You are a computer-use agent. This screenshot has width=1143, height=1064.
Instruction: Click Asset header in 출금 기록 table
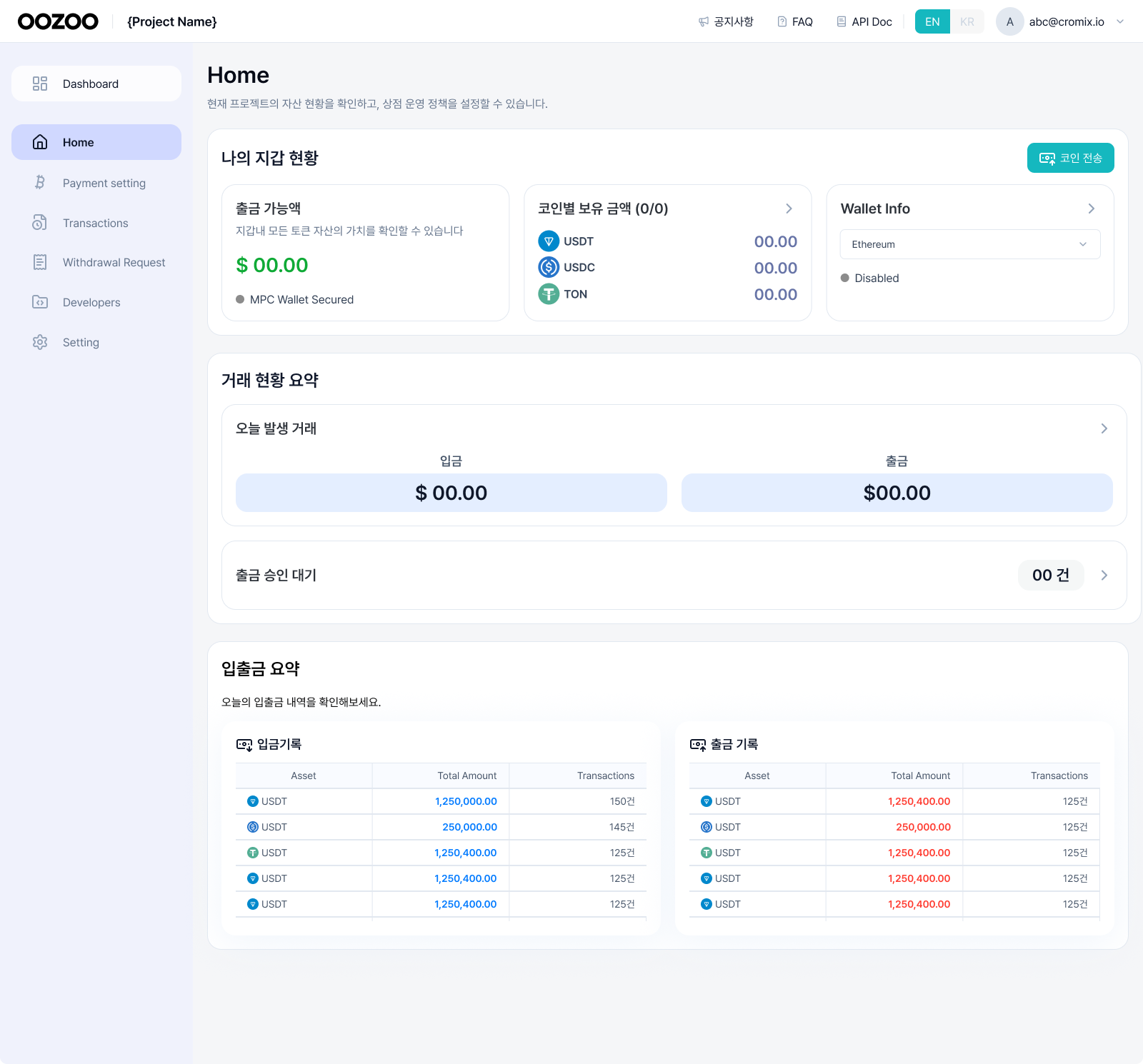tap(757, 776)
